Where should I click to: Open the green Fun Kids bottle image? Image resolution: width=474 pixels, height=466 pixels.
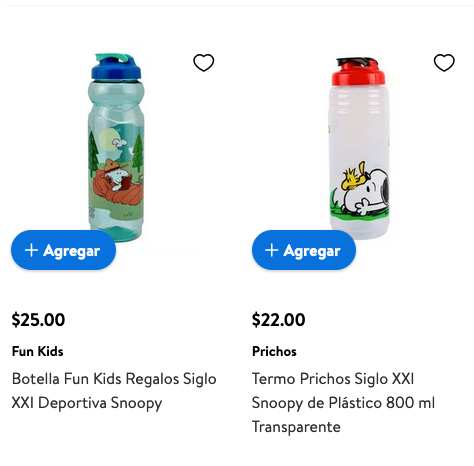(x=116, y=147)
